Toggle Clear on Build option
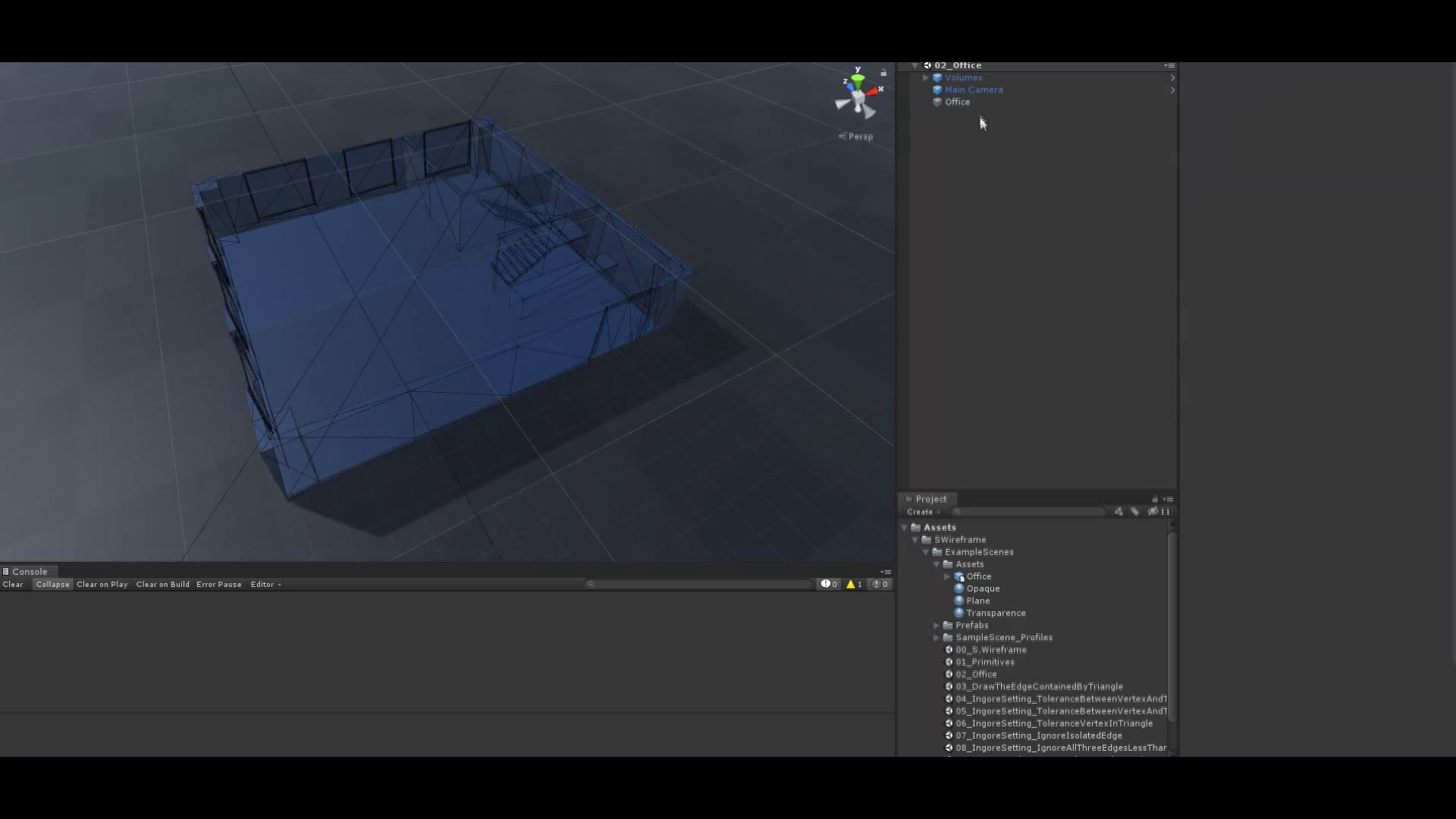 (162, 584)
